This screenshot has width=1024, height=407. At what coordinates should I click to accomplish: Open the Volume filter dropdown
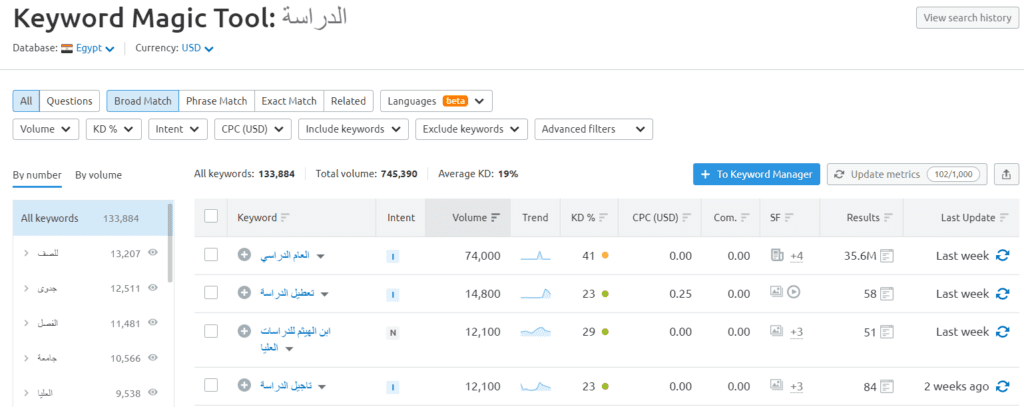click(46, 129)
